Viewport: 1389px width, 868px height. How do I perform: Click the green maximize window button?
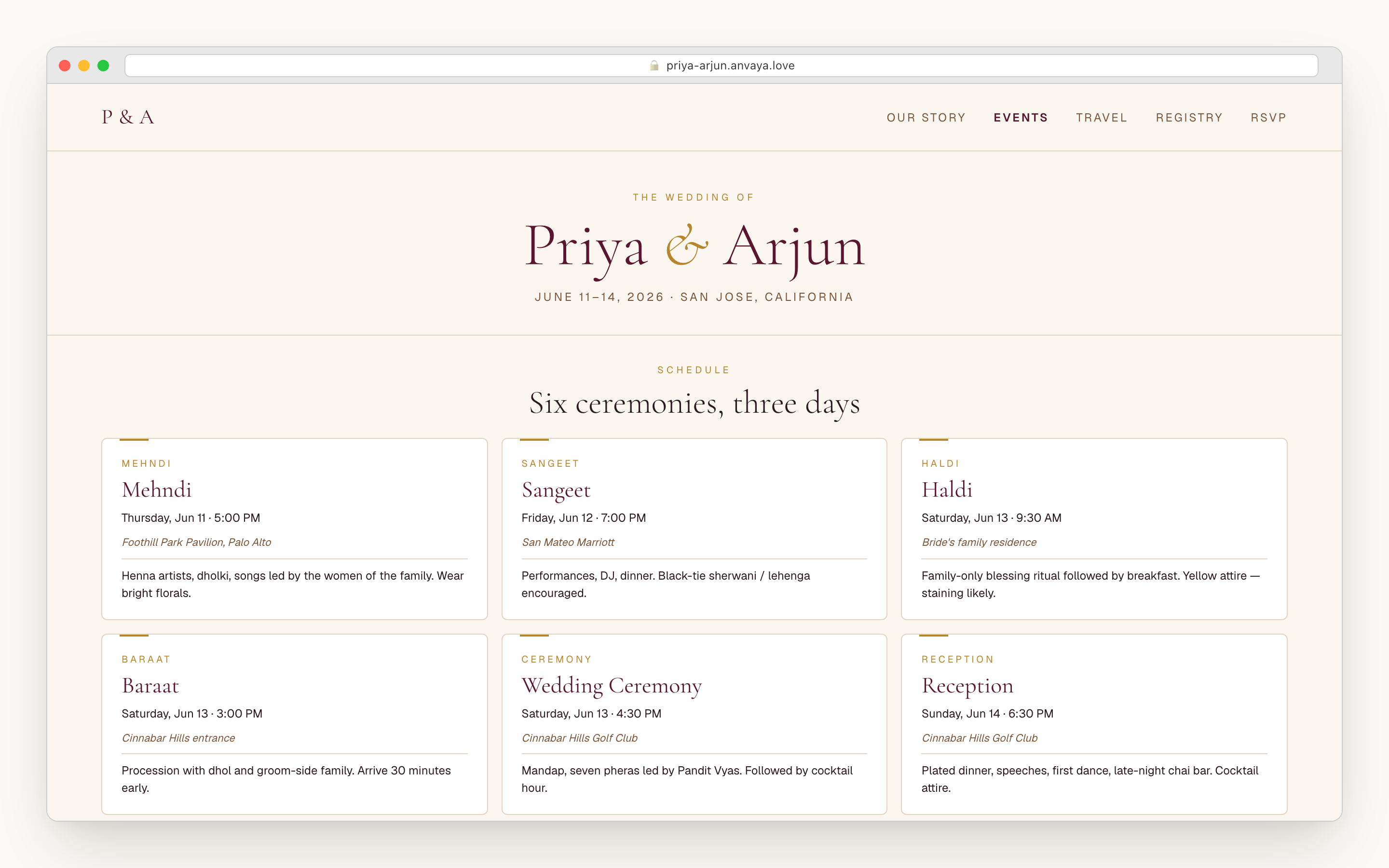tap(103, 66)
